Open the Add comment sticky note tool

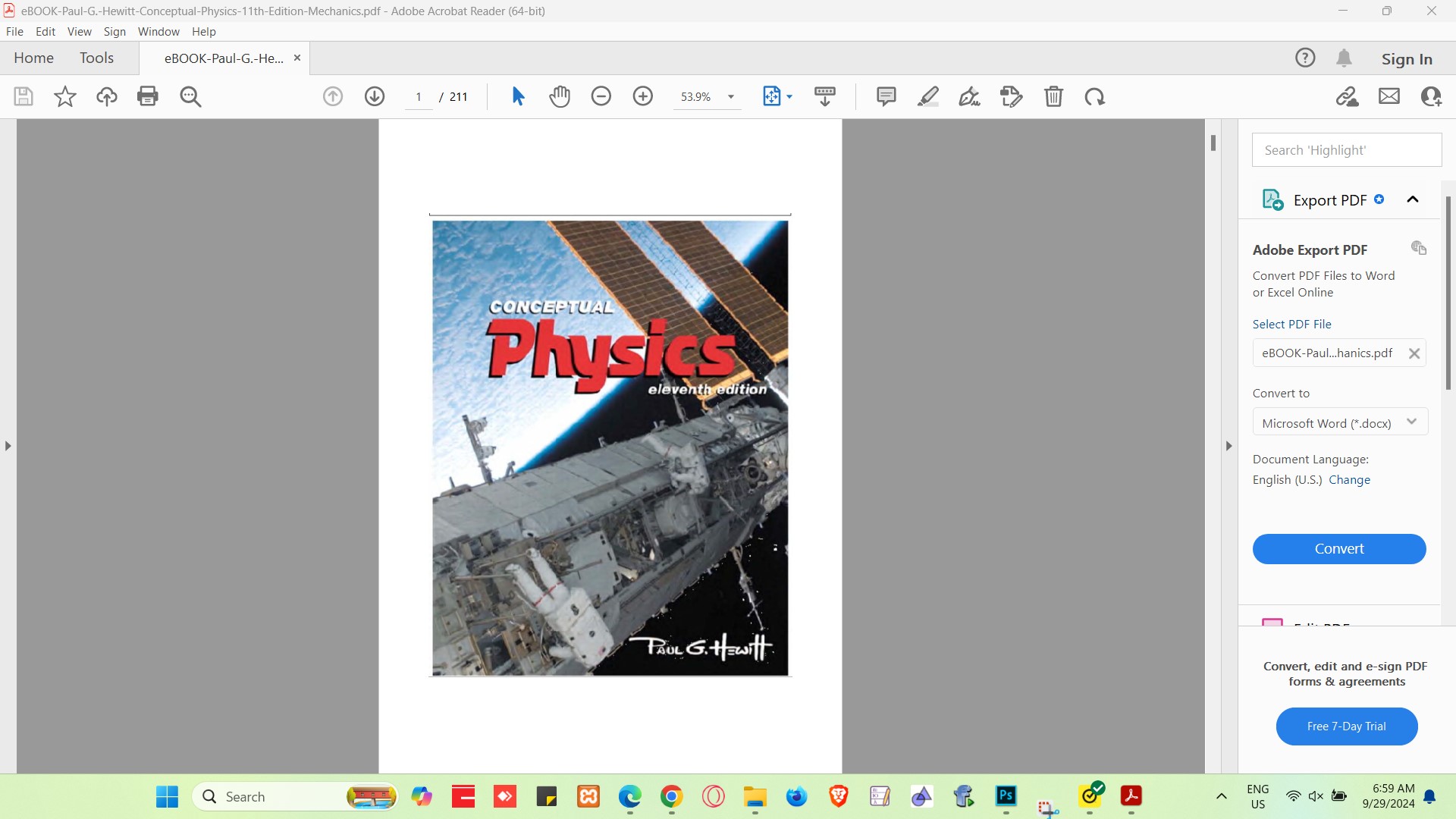point(886,96)
